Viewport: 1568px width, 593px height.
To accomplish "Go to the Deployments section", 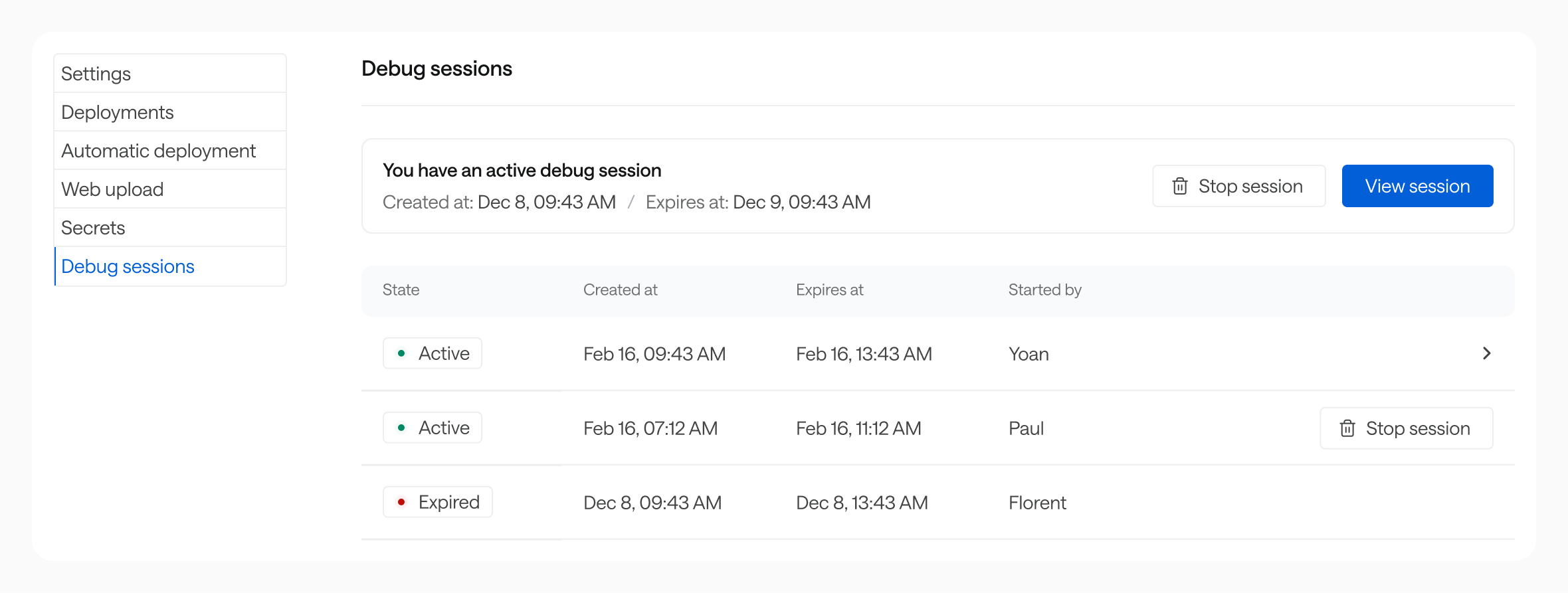I will [x=170, y=112].
